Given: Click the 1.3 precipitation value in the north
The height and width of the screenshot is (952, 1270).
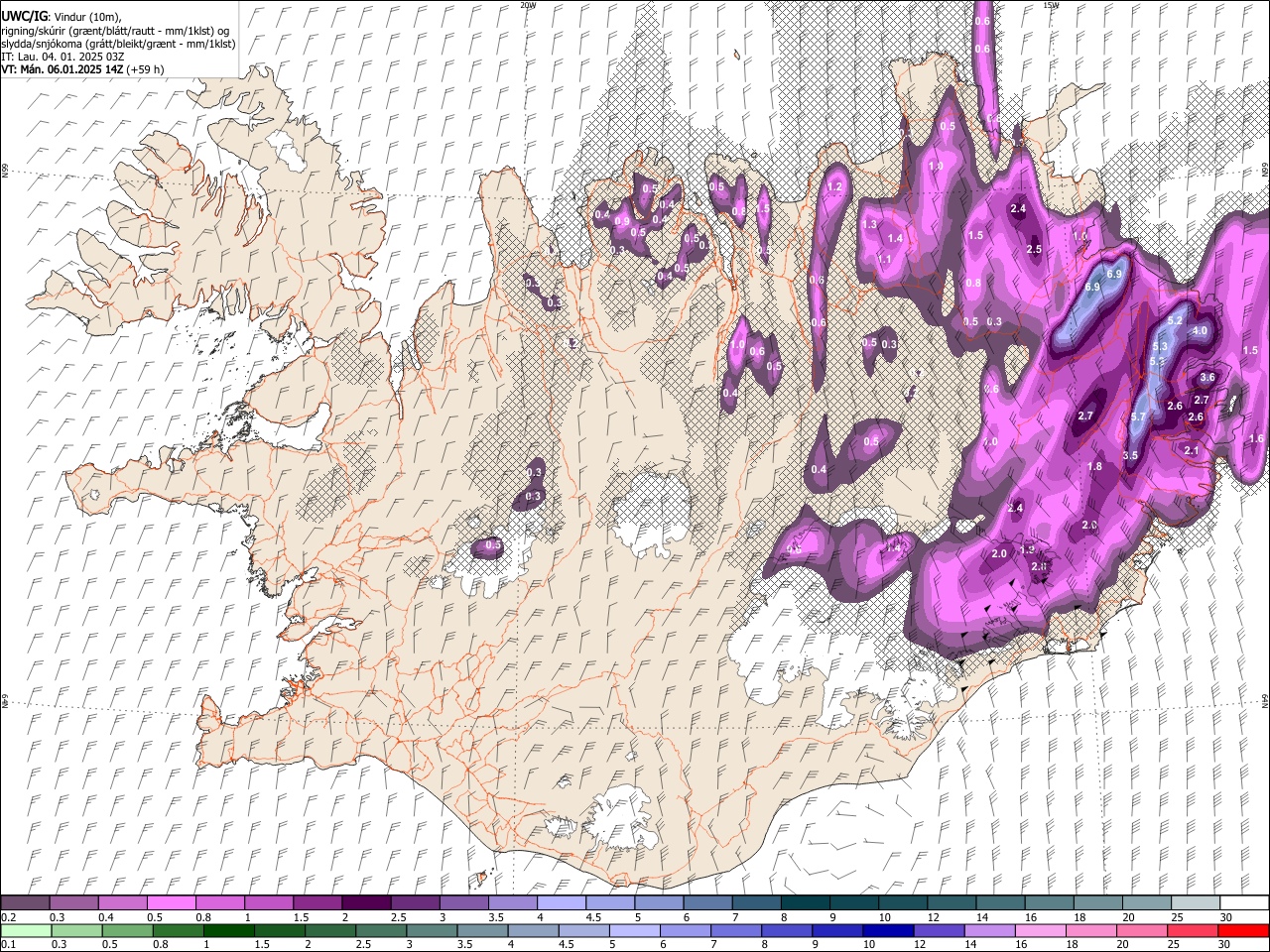Looking at the screenshot, I should point(870,225).
